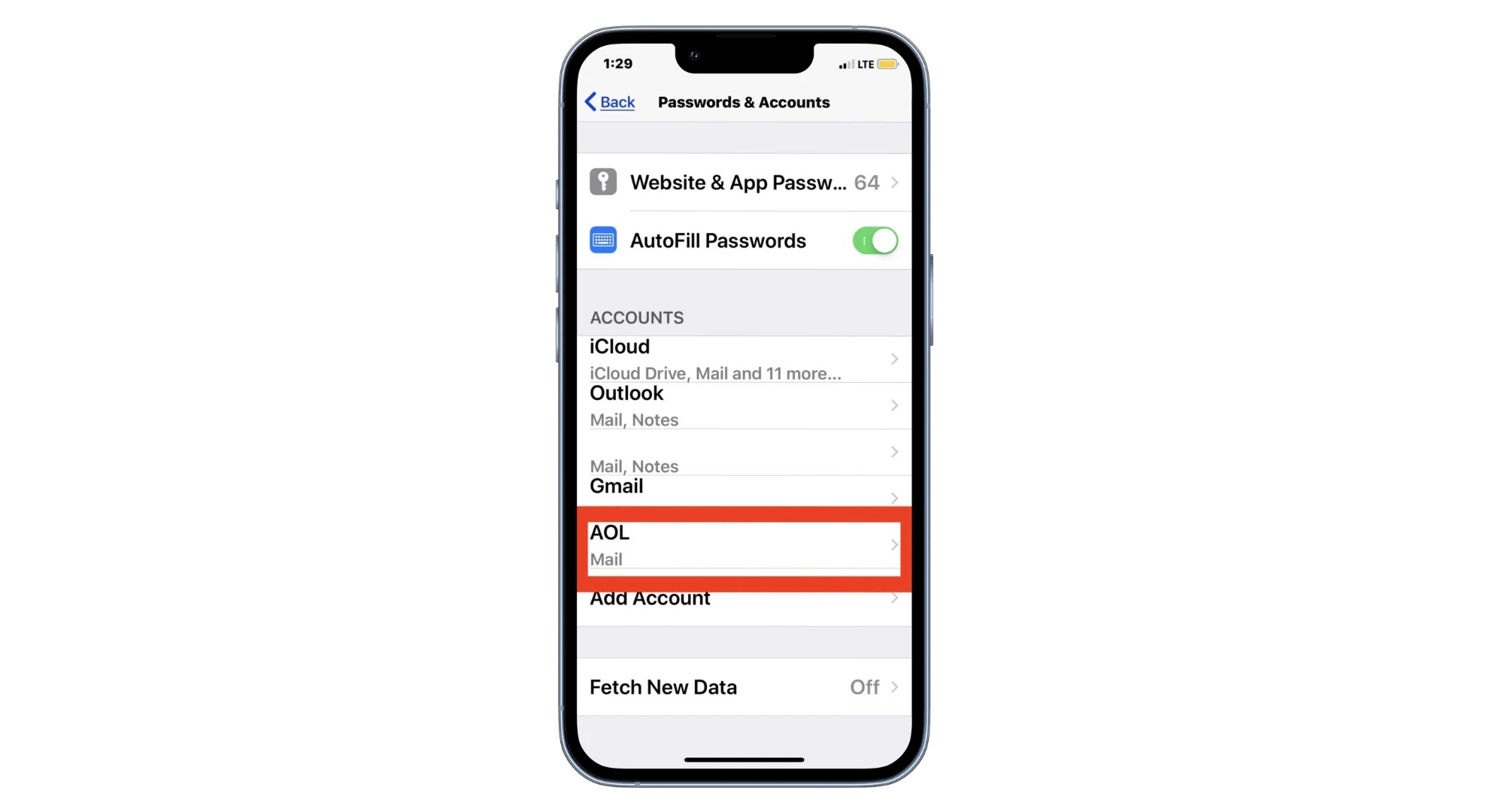Toggle Fetch New Data setting

742,687
